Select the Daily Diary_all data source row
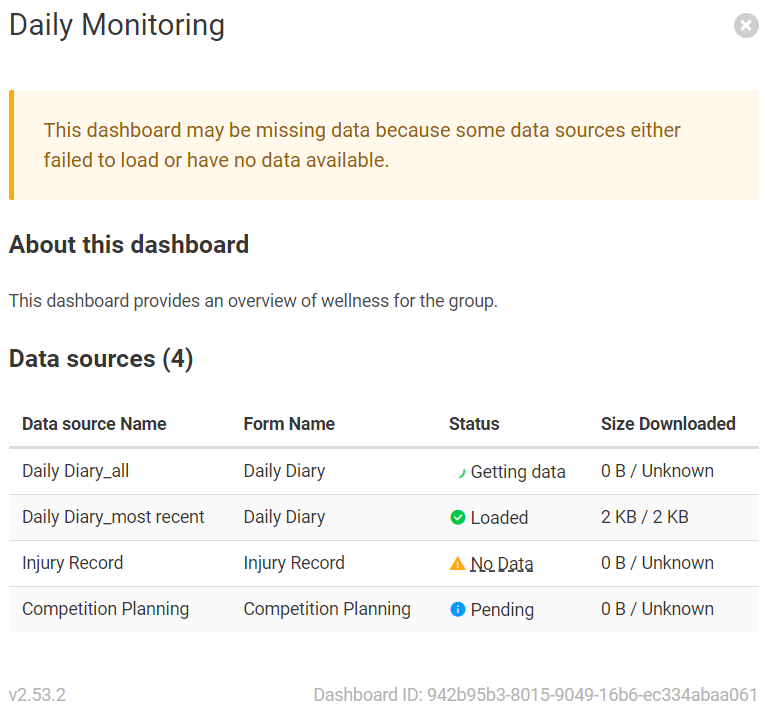Image resolution: width=765 pixels, height=712 pixels. tap(383, 471)
